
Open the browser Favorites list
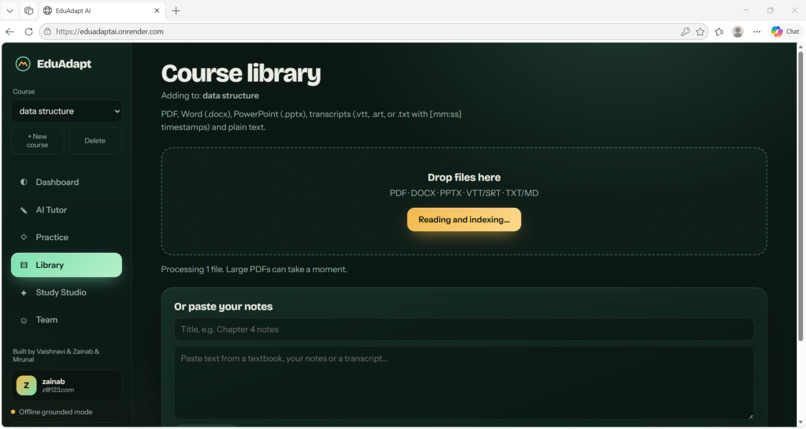click(x=719, y=31)
